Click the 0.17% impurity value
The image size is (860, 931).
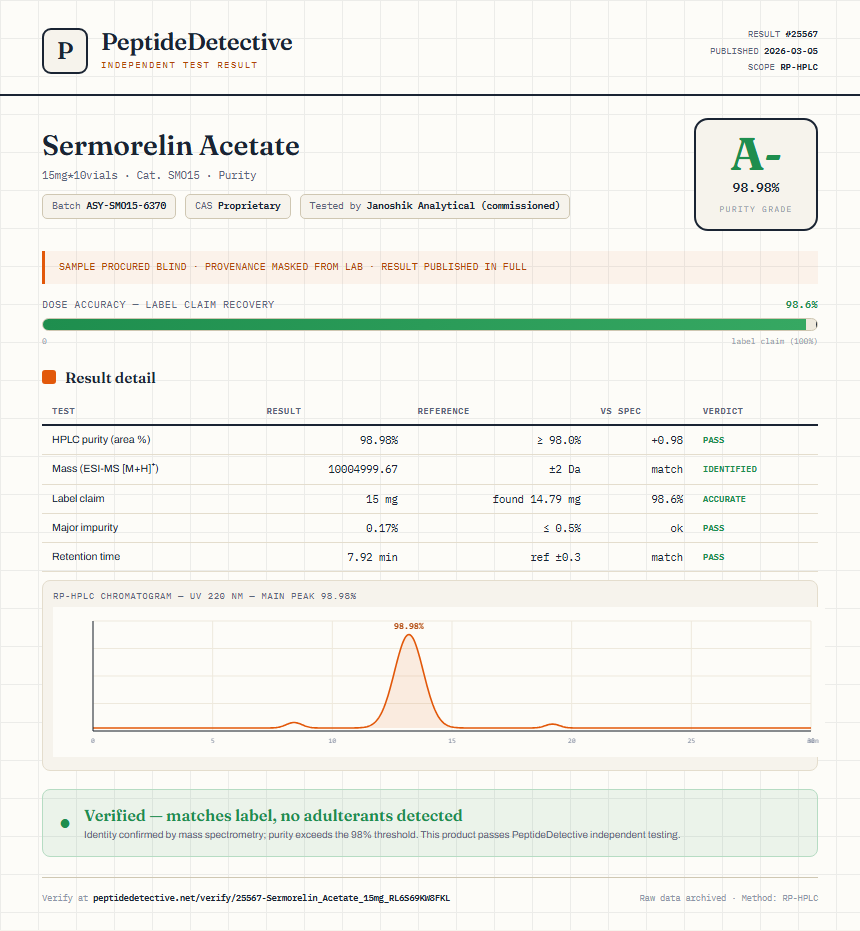(x=382, y=528)
